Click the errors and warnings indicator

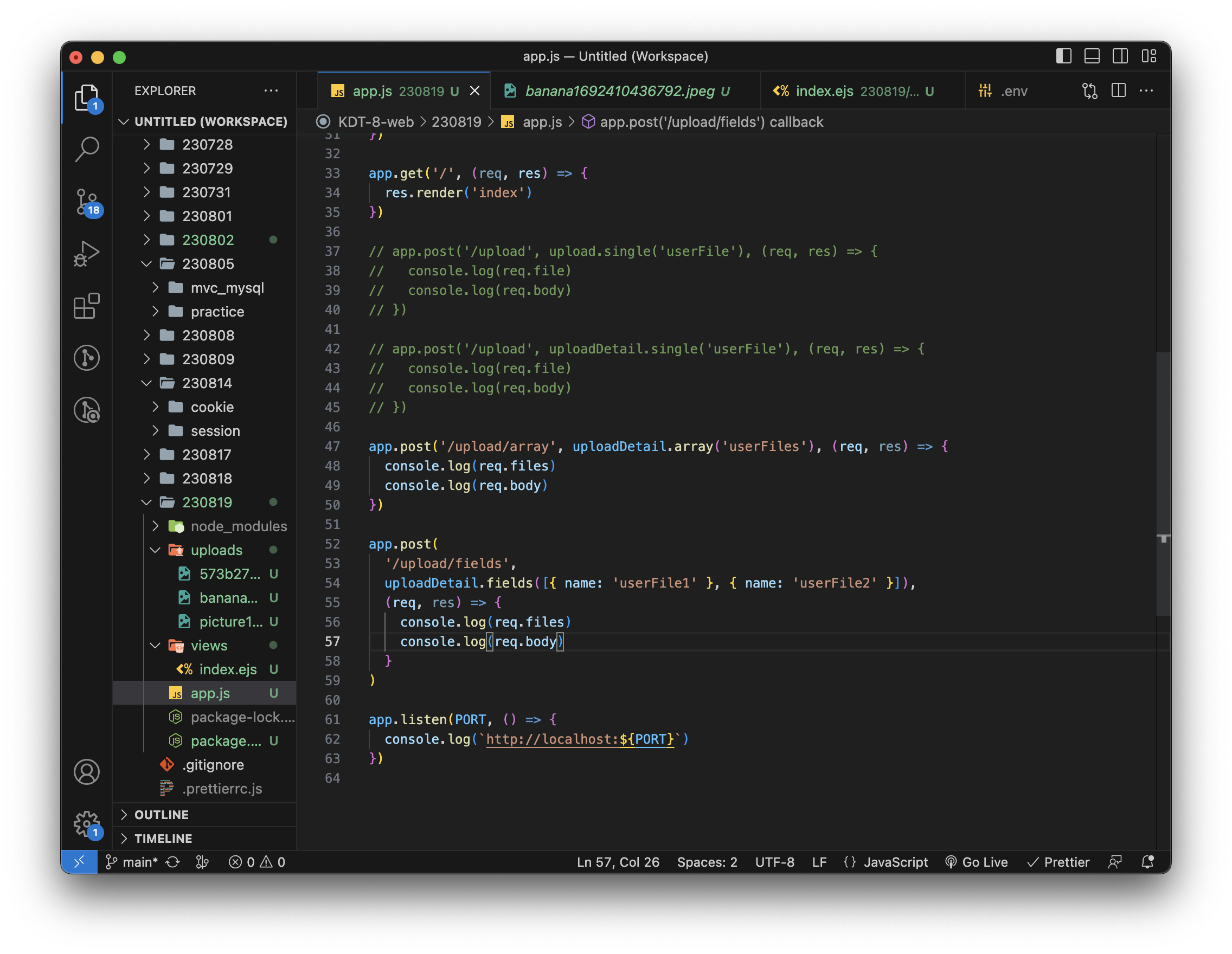click(x=257, y=862)
